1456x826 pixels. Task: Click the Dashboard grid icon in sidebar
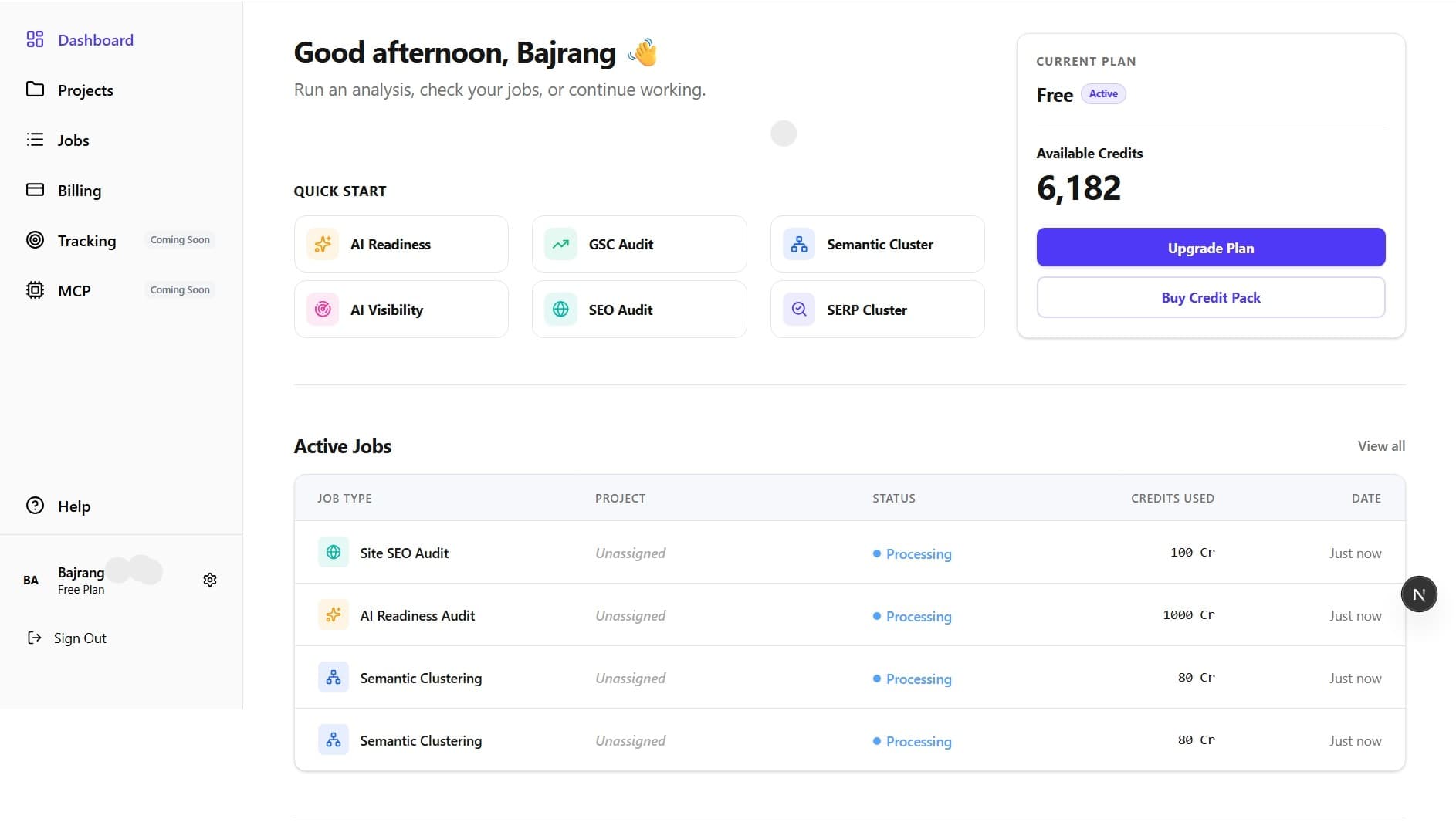tap(35, 39)
